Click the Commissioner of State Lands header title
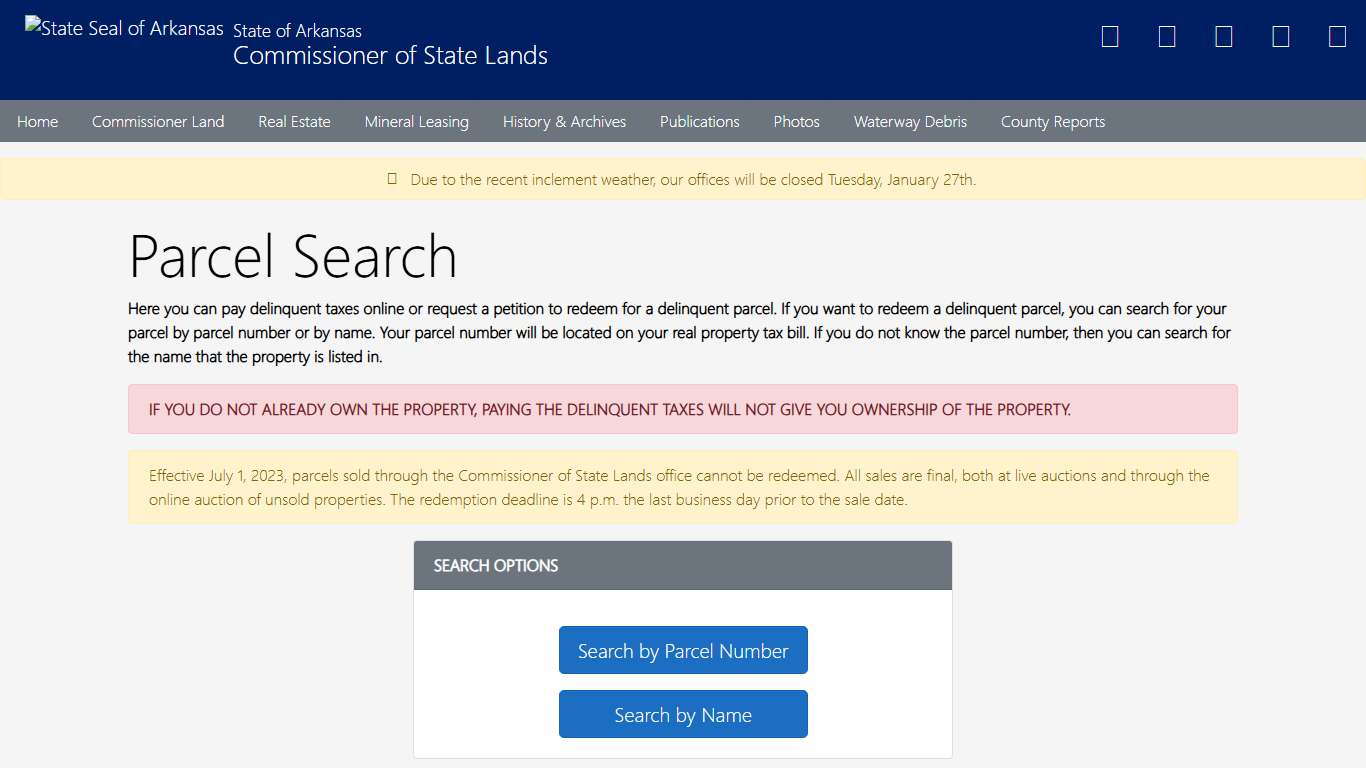1366x768 pixels. click(x=390, y=55)
